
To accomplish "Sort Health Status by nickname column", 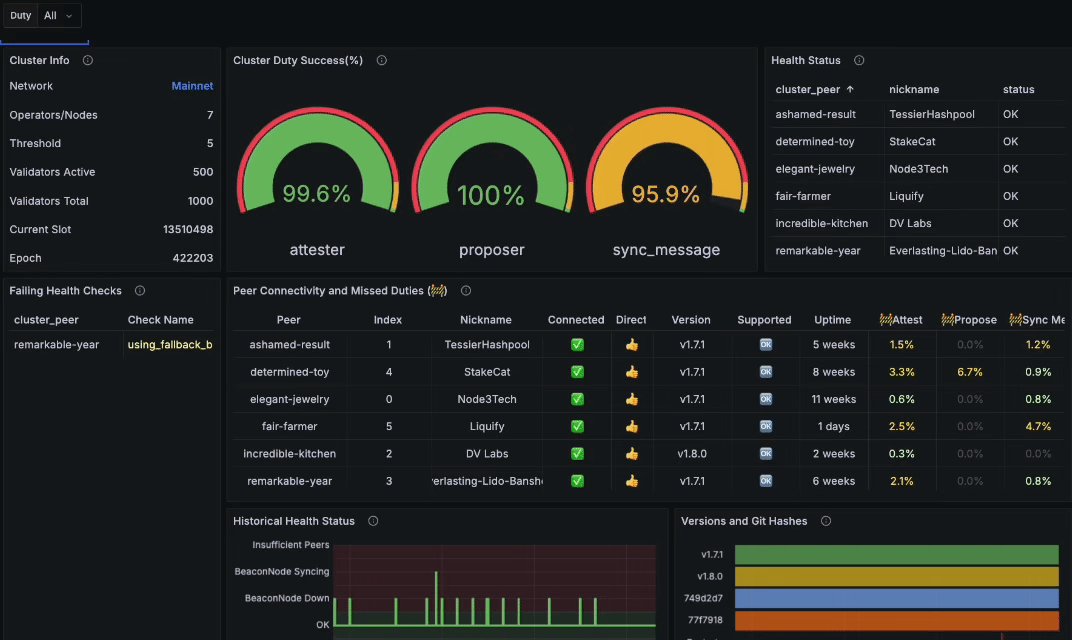I will pyautogui.click(x=913, y=90).
